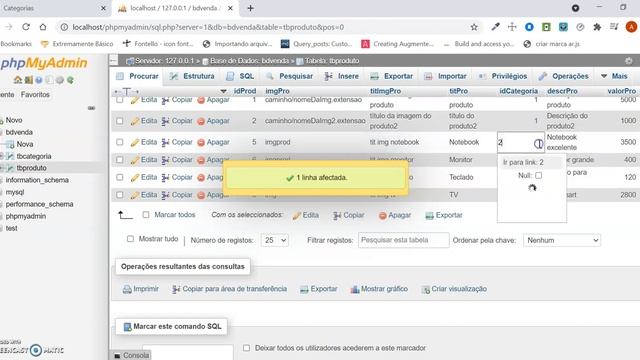Screen dimensions: 640x360
Task: Follow Ir para link: 2
Action: coord(523,162)
